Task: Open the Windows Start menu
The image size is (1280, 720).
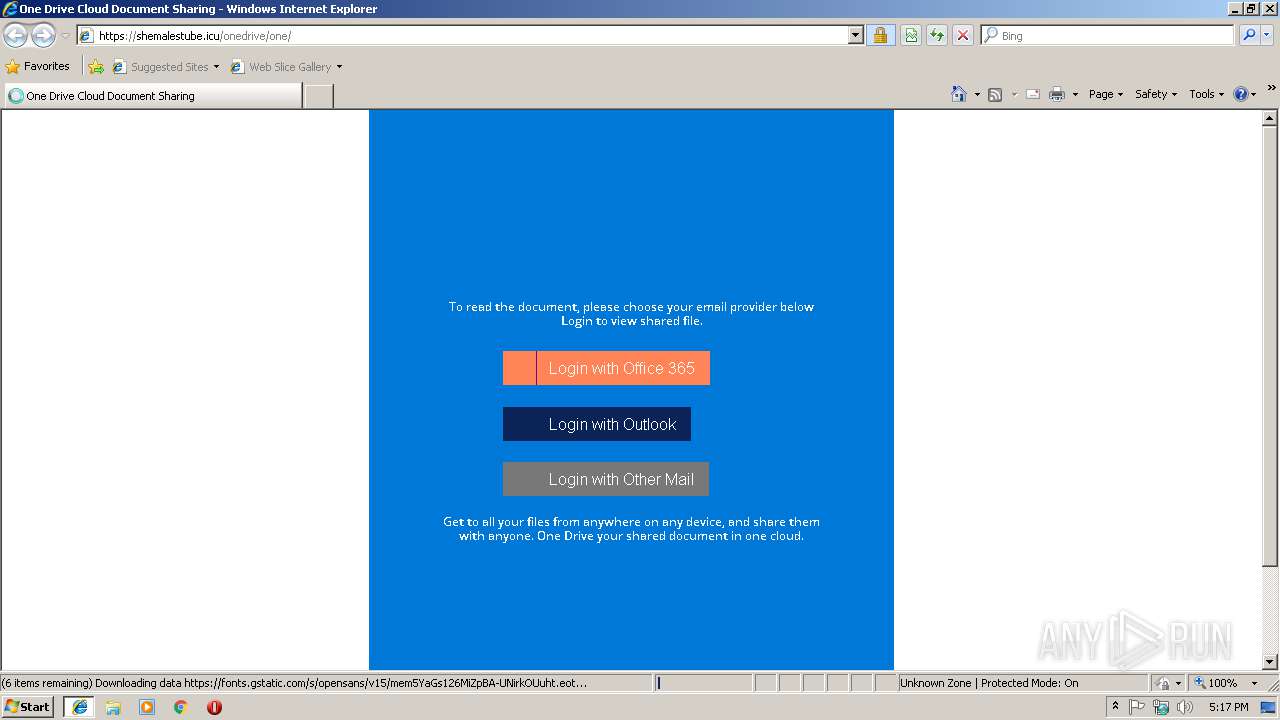Action: point(27,706)
